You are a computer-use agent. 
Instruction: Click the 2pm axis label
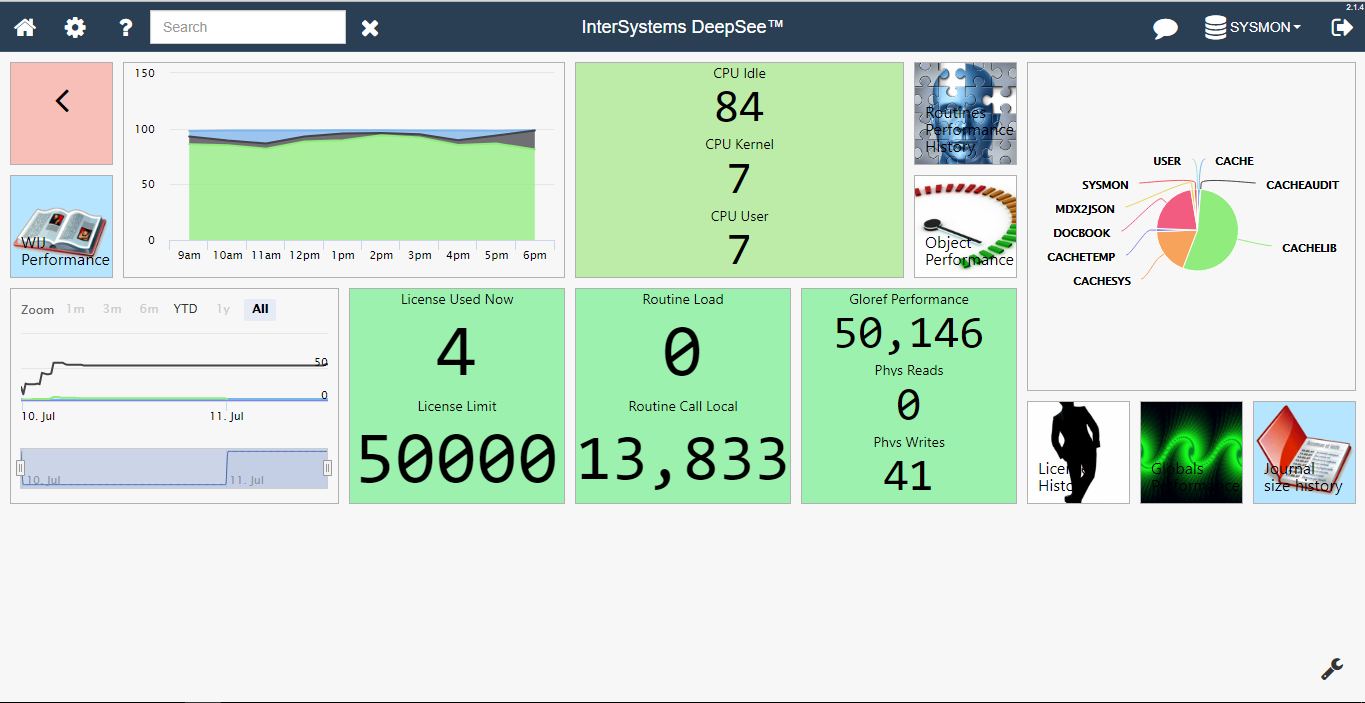click(381, 255)
